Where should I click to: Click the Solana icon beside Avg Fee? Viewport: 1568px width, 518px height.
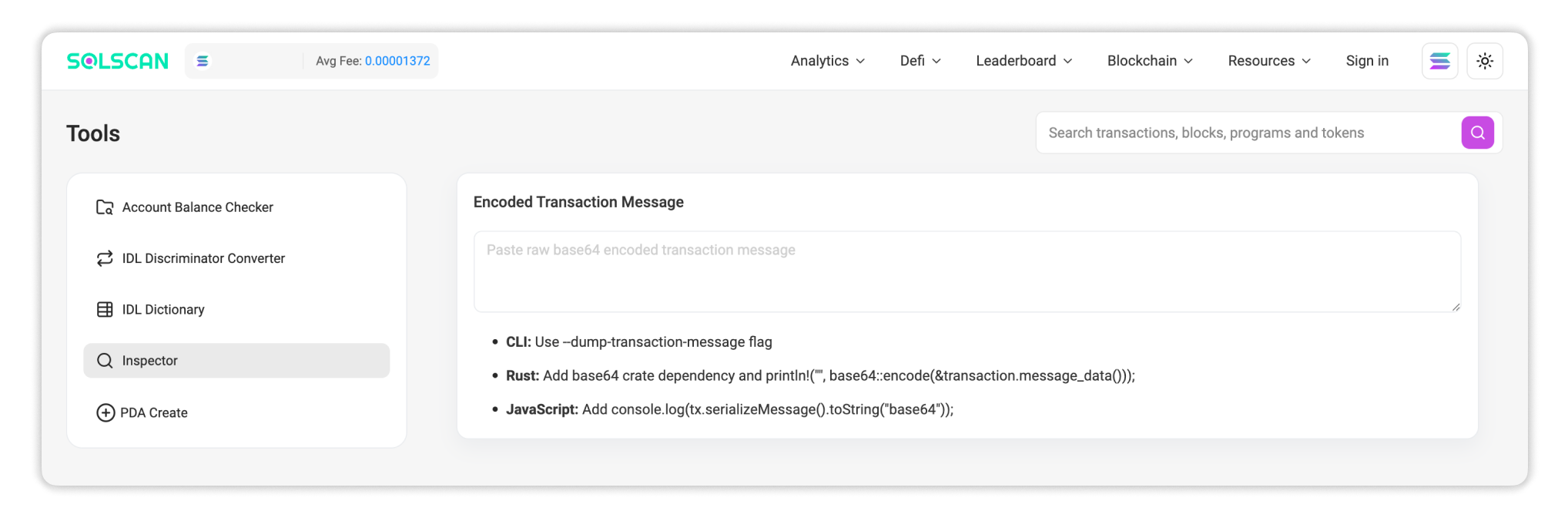click(203, 61)
